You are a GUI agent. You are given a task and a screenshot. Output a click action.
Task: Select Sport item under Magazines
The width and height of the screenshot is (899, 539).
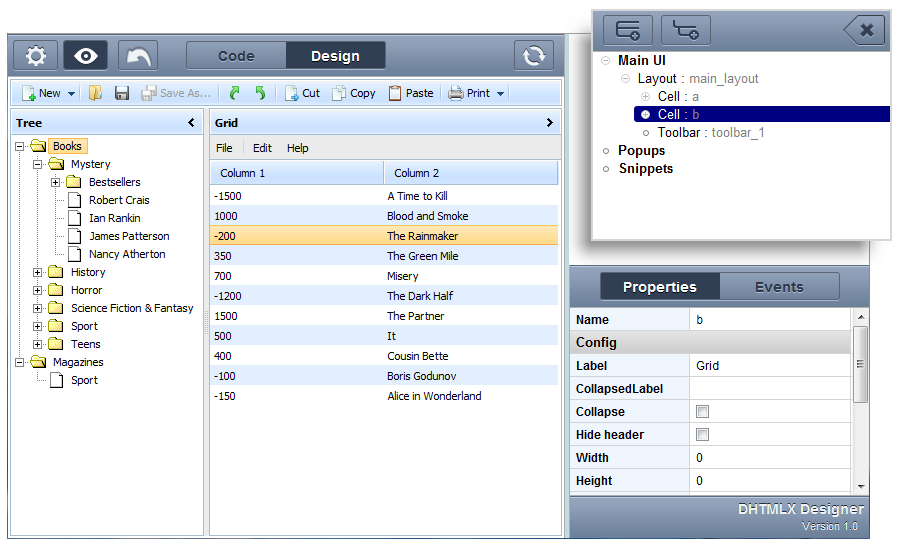(84, 380)
